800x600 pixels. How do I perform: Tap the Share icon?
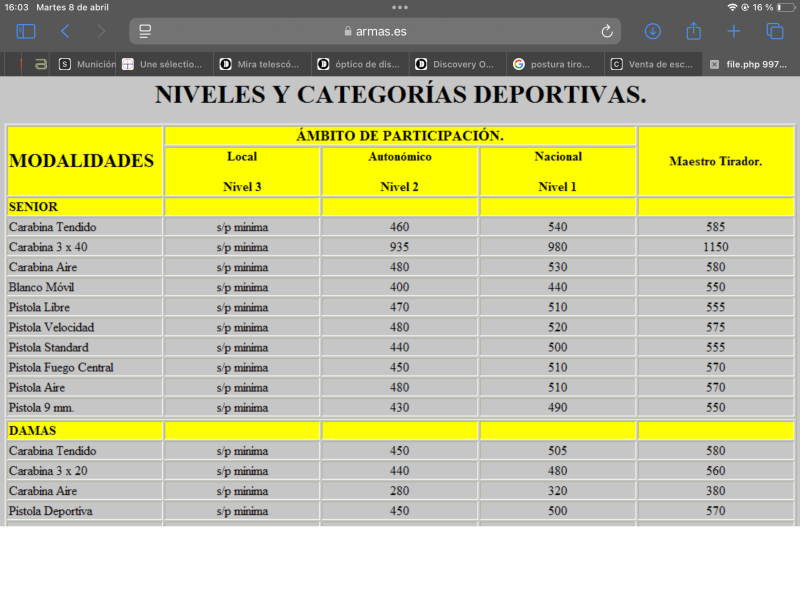coord(693,31)
